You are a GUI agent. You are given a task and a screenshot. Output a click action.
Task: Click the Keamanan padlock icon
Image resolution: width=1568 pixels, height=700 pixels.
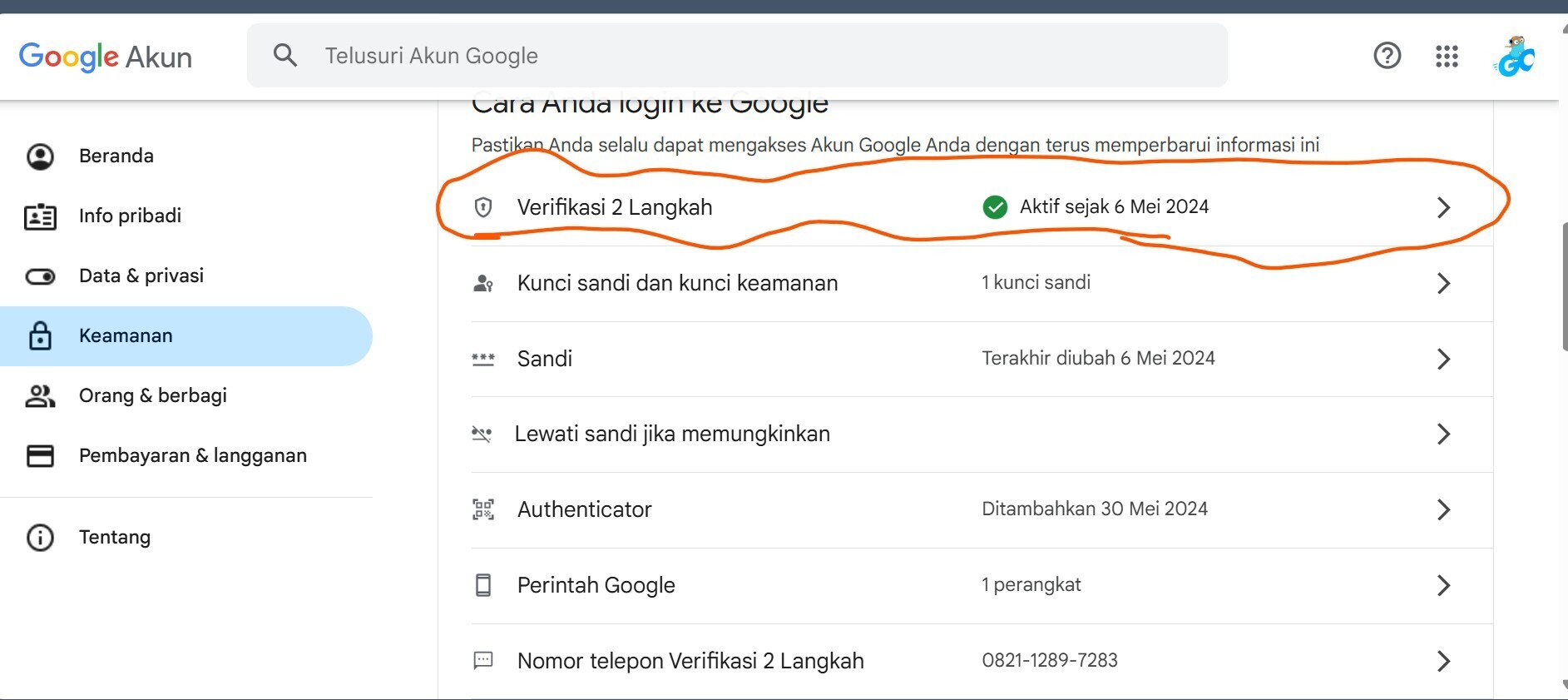[40, 335]
